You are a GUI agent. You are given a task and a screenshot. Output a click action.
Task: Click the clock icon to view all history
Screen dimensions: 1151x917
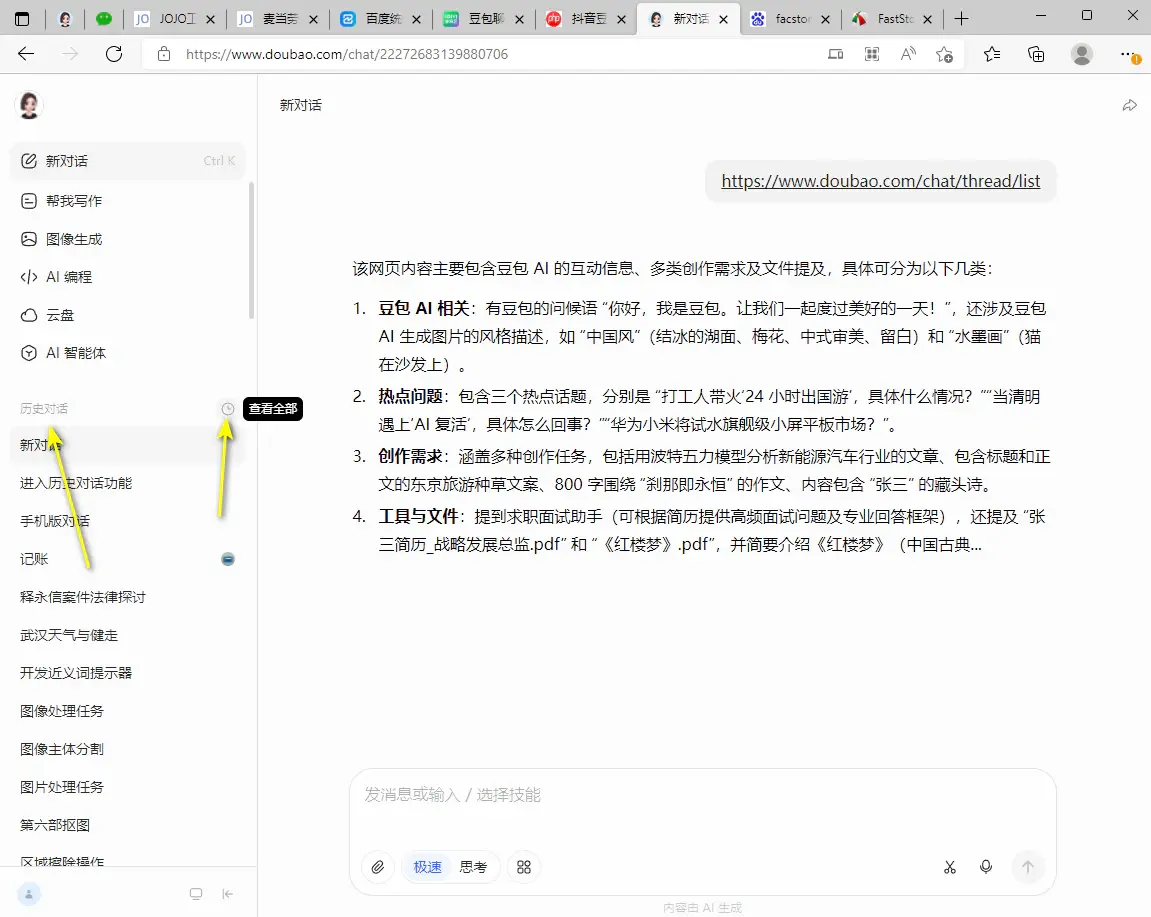[228, 409]
